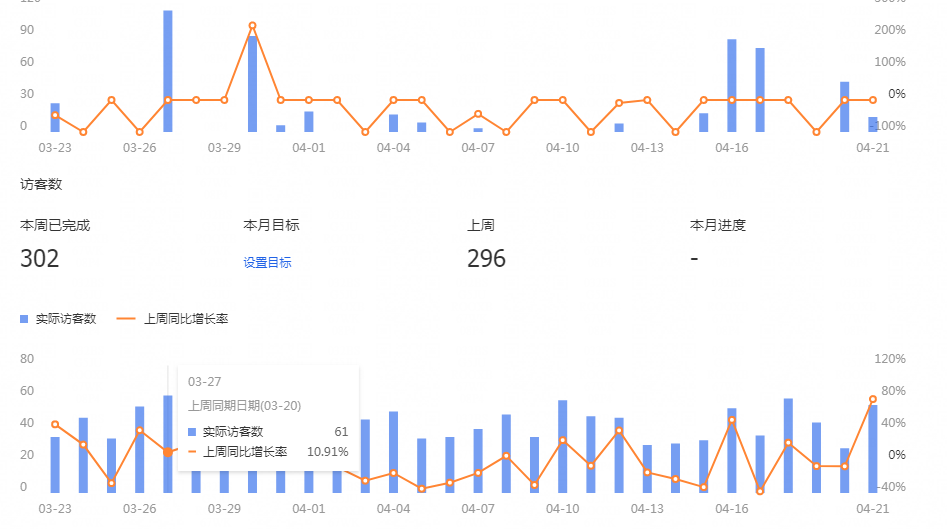This screenshot has width=947, height=529.
Task: Select the 本月目标 label
Action: [271, 225]
